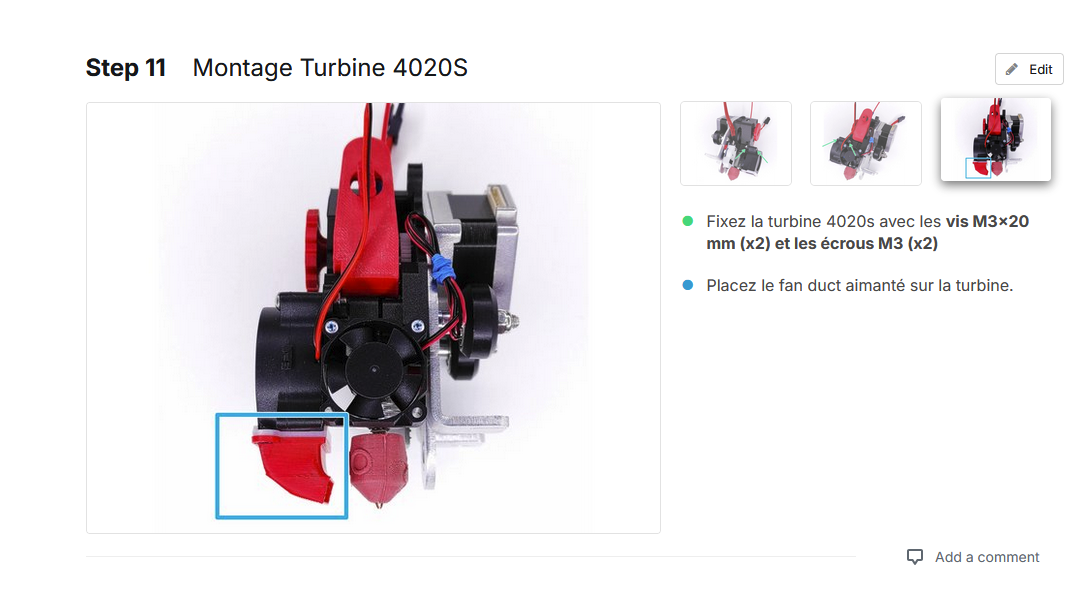Click the blue bullet marker
This screenshot has height=590, width=1091.
click(x=687, y=285)
